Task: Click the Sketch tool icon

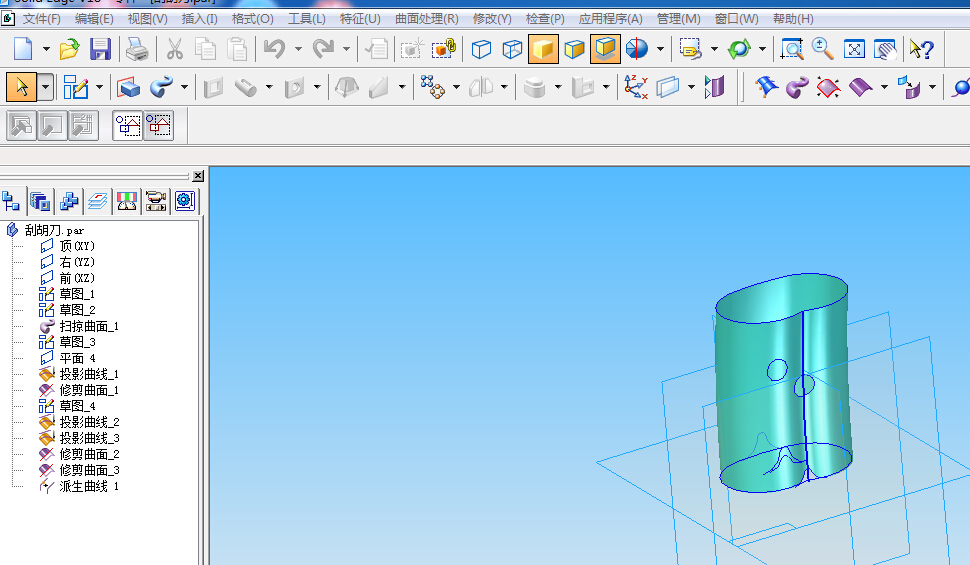Action: click(x=76, y=88)
